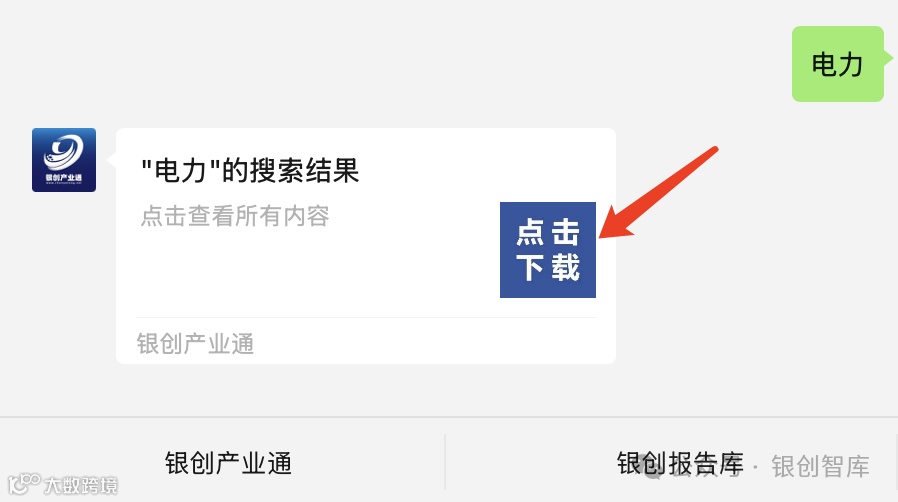Click the green 电力 sent message bubble
The width and height of the screenshot is (898, 502).
click(x=837, y=64)
